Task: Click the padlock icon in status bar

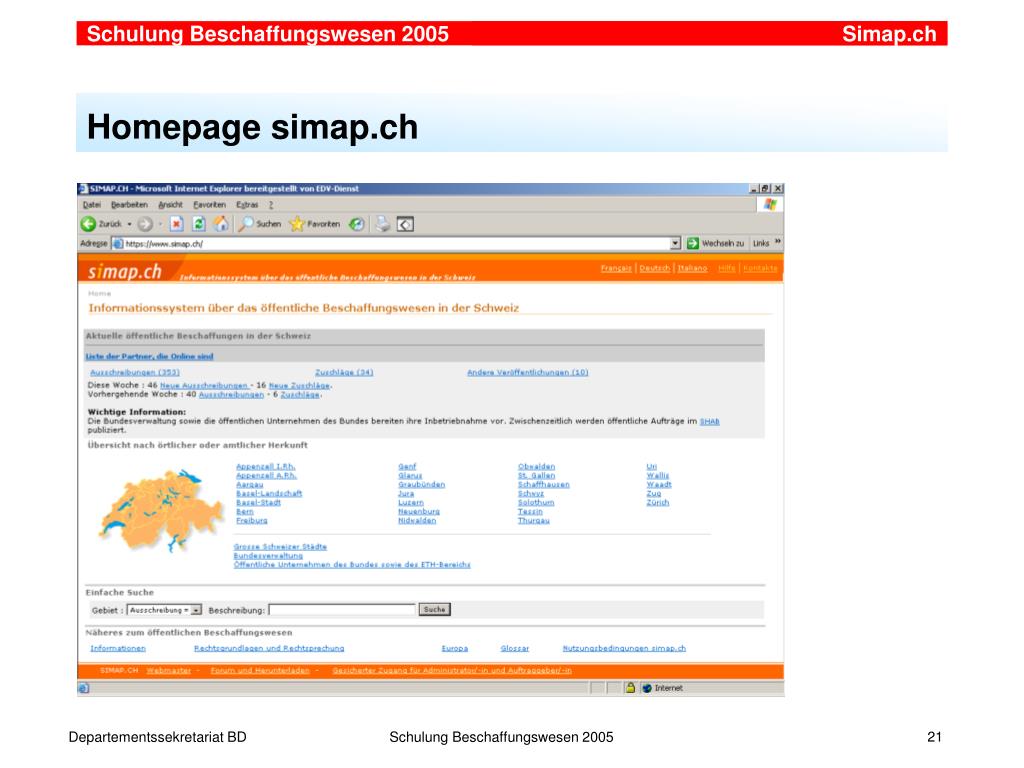Action: tap(630, 688)
